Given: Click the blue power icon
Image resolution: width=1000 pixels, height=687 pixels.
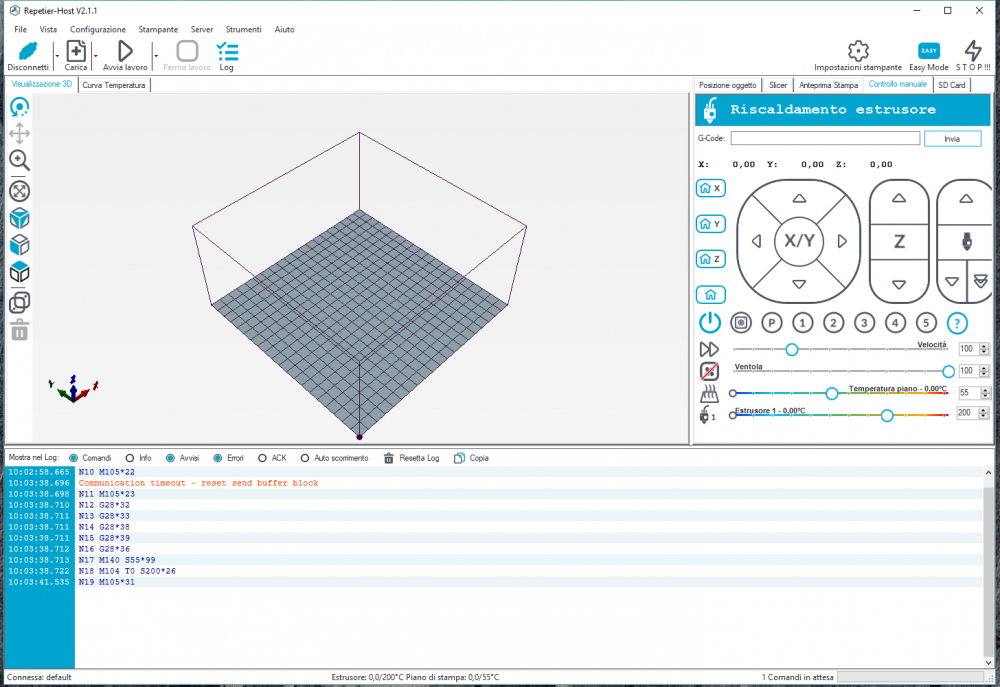Looking at the screenshot, I should coord(709,322).
